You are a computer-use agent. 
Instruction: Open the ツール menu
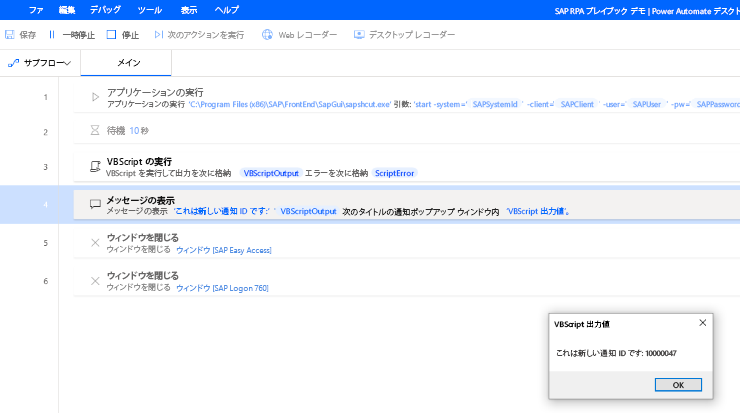[x=150, y=10]
